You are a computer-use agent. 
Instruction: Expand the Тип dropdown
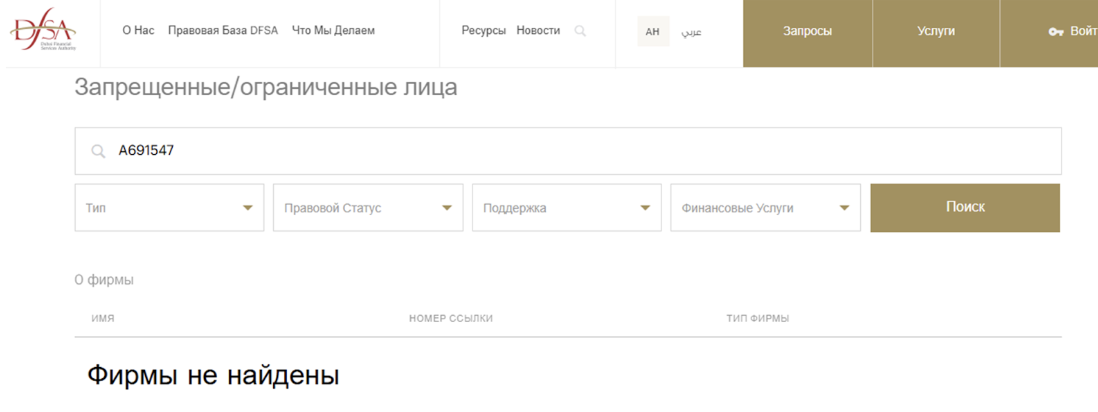[169, 207]
